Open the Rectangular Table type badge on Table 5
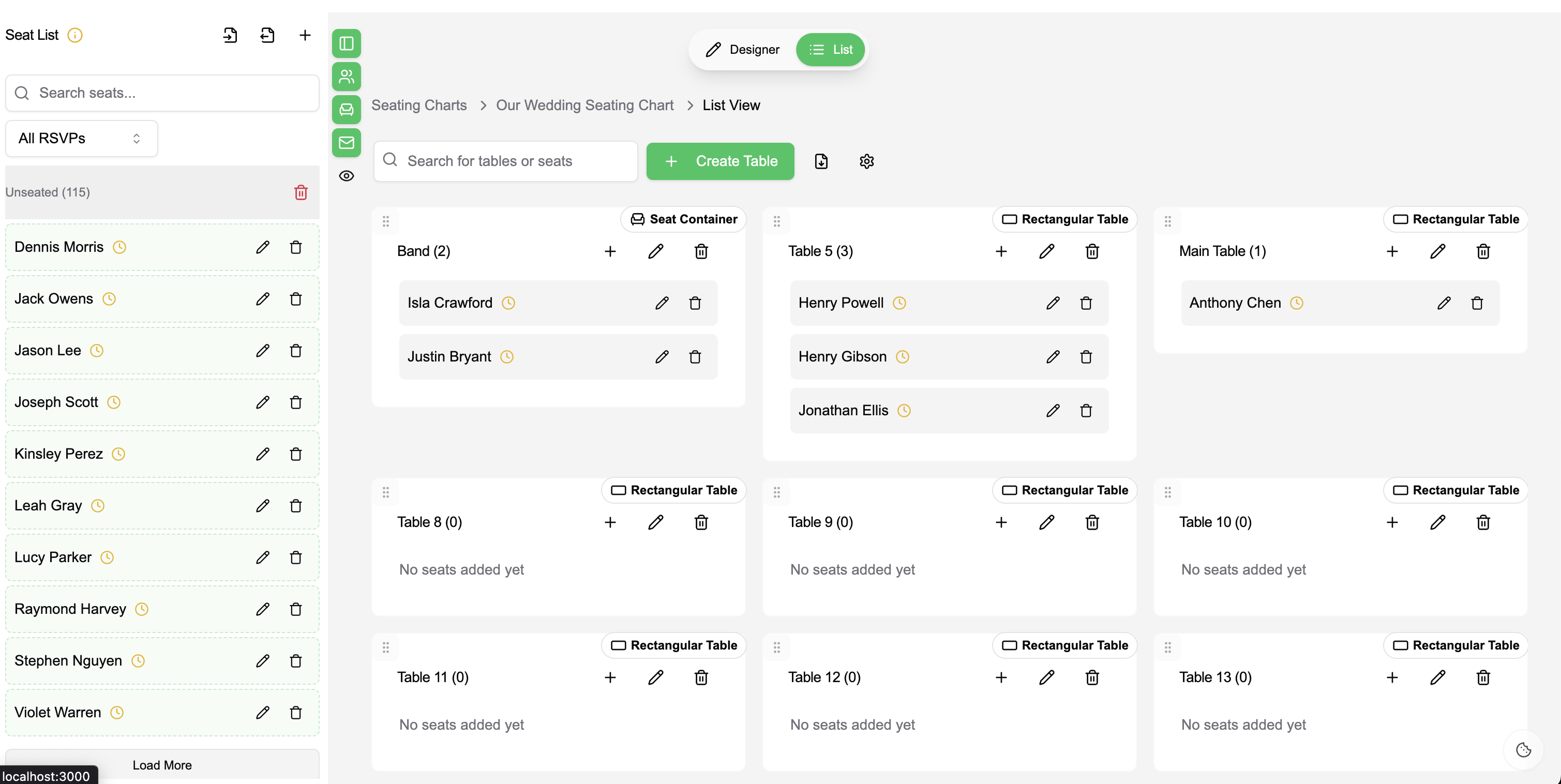1561x784 pixels. [x=1064, y=219]
